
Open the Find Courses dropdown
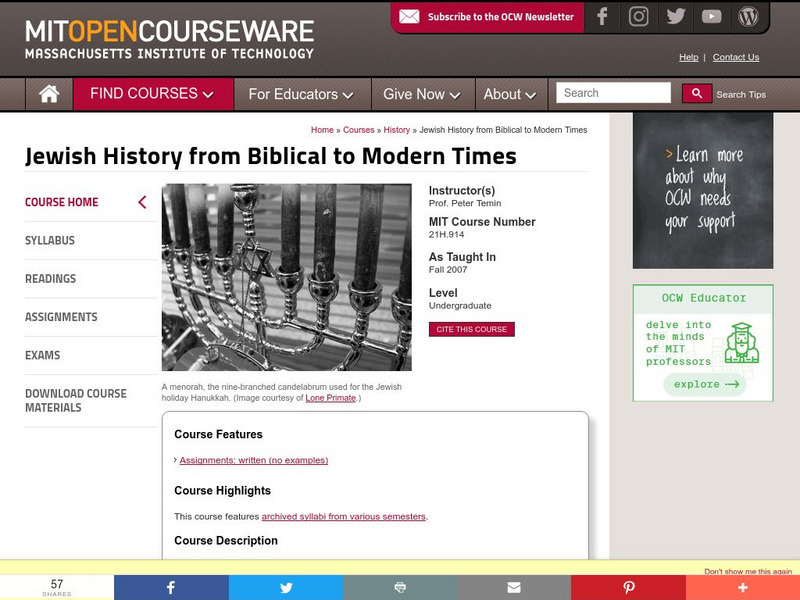pos(146,93)
